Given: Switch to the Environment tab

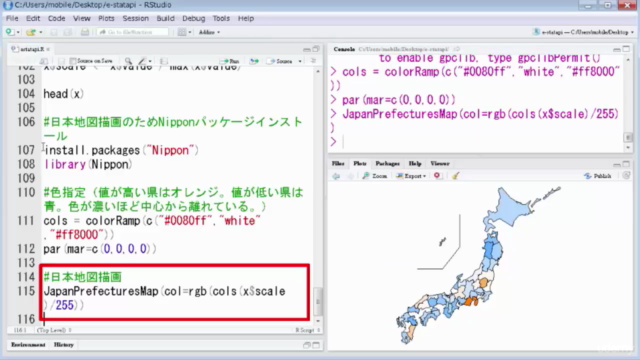Looking at the screenshot, I should click(28, 345).
